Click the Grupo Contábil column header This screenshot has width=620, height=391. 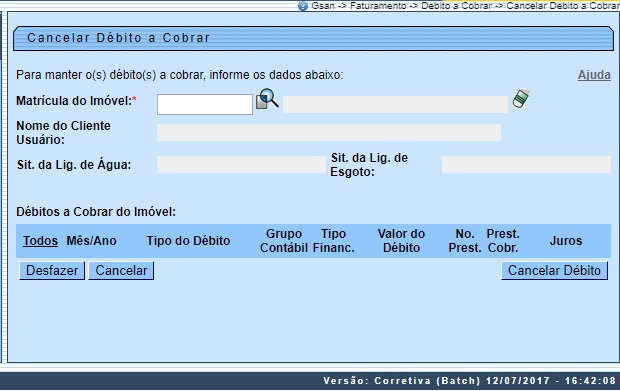pyautogui.click(x=284, y=240)
